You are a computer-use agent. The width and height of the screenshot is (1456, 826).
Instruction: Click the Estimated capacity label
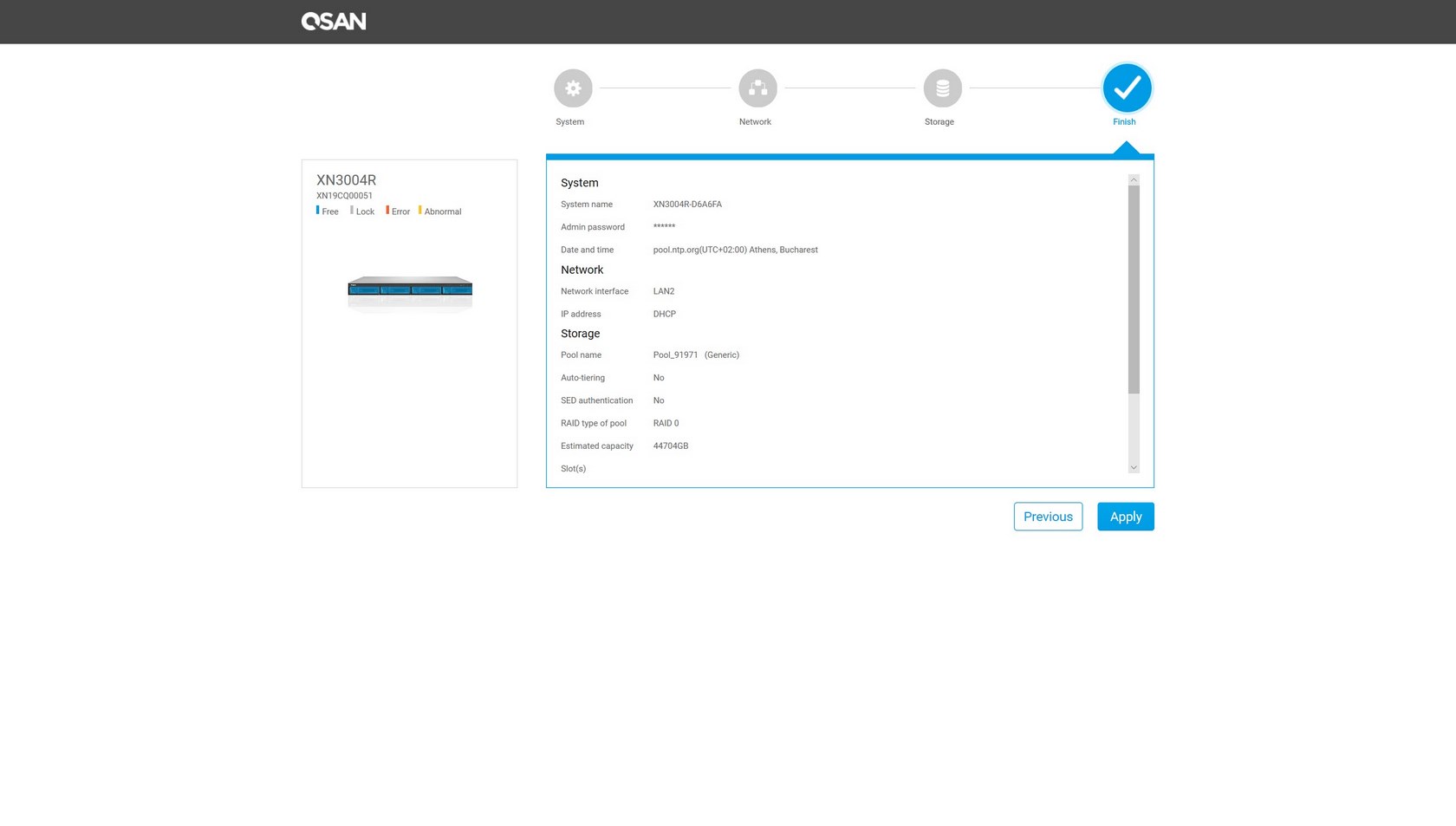(597, 446)
